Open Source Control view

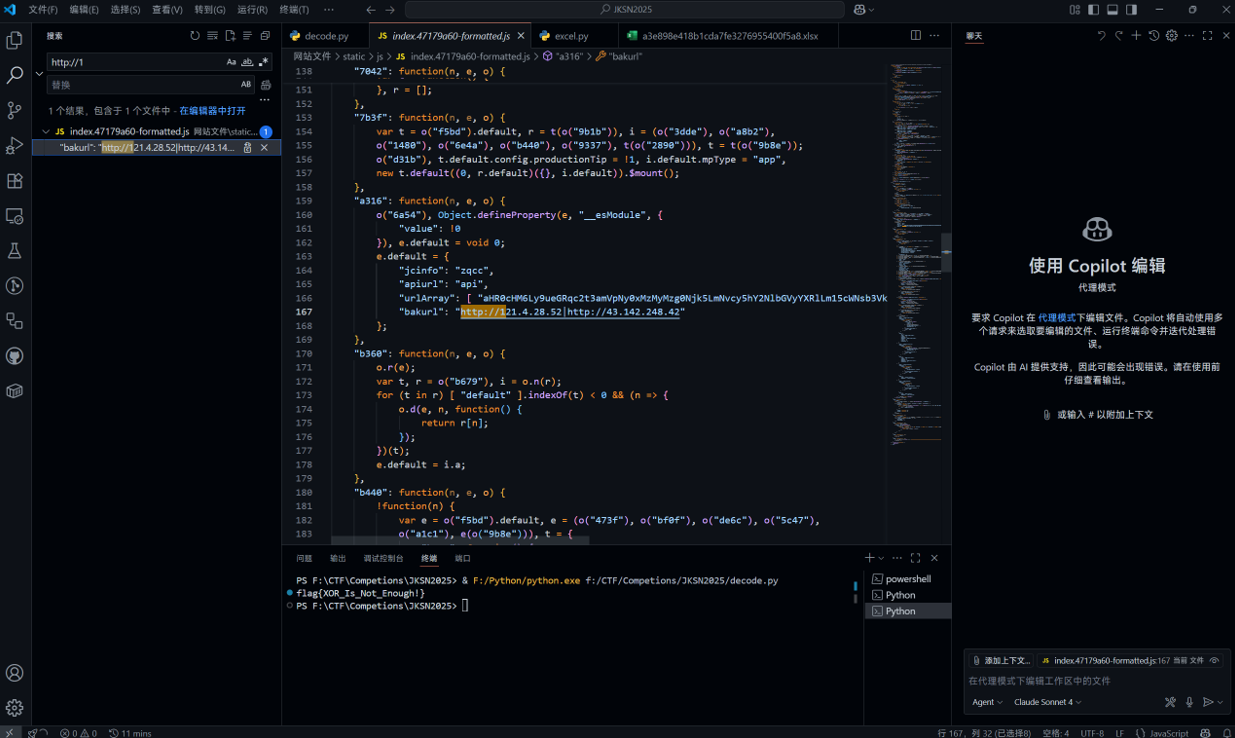15,111
